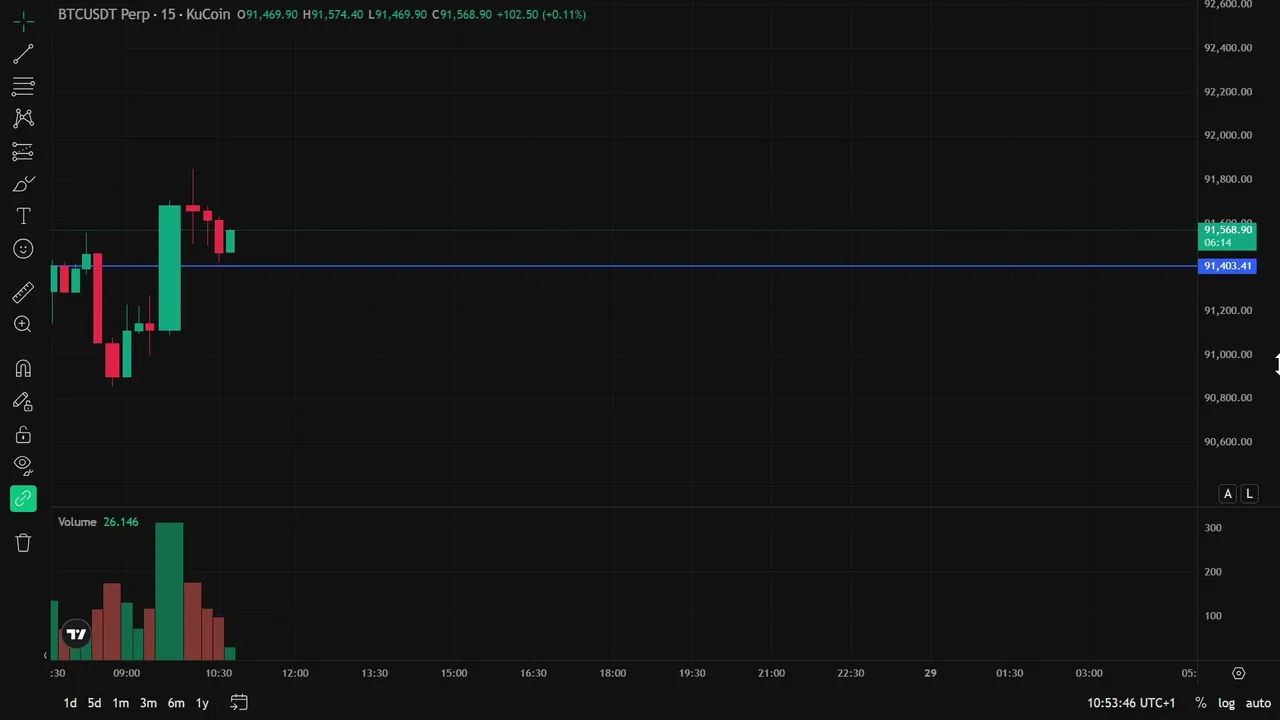Click the TradingView logo on the chart
Screen dimensions: 1280x720
pyautogui.click(x=76, y=634)
